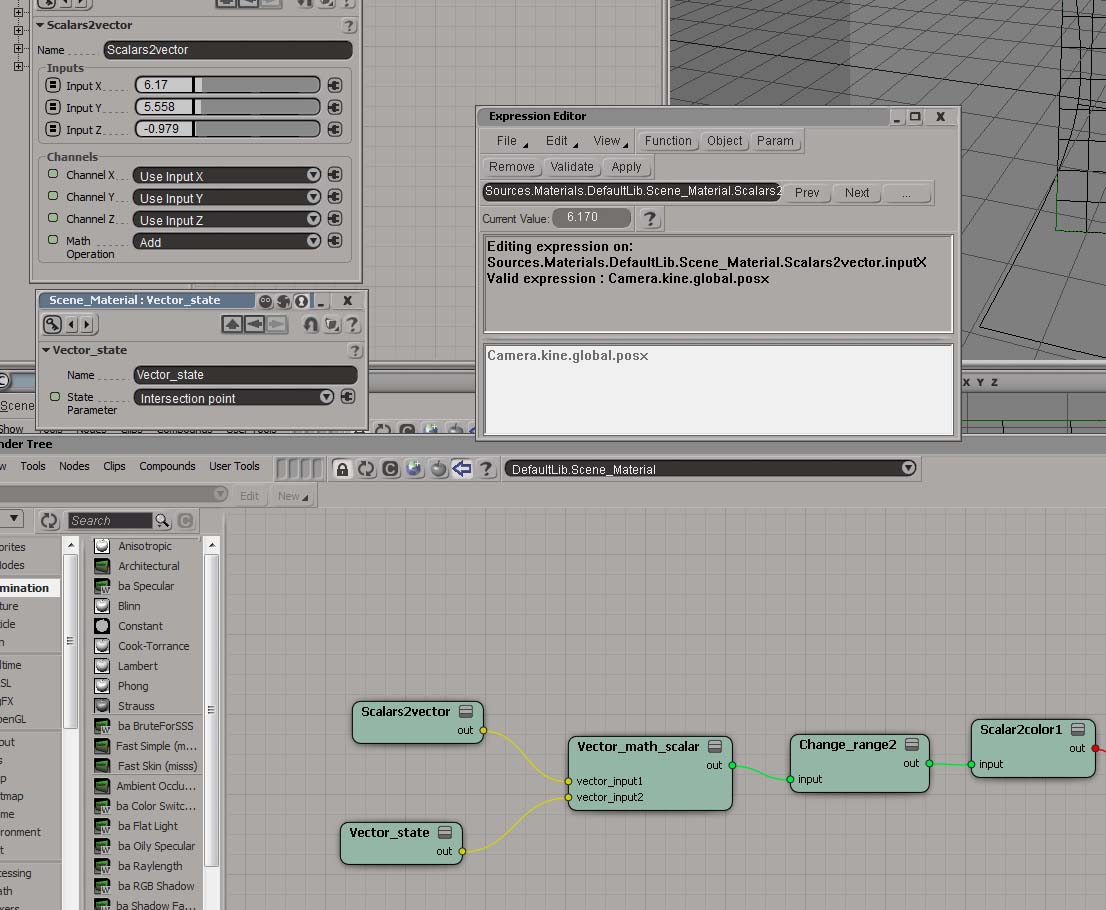Collapse the Vector_math_scalar node using its icon

click(x=715, y=747)
